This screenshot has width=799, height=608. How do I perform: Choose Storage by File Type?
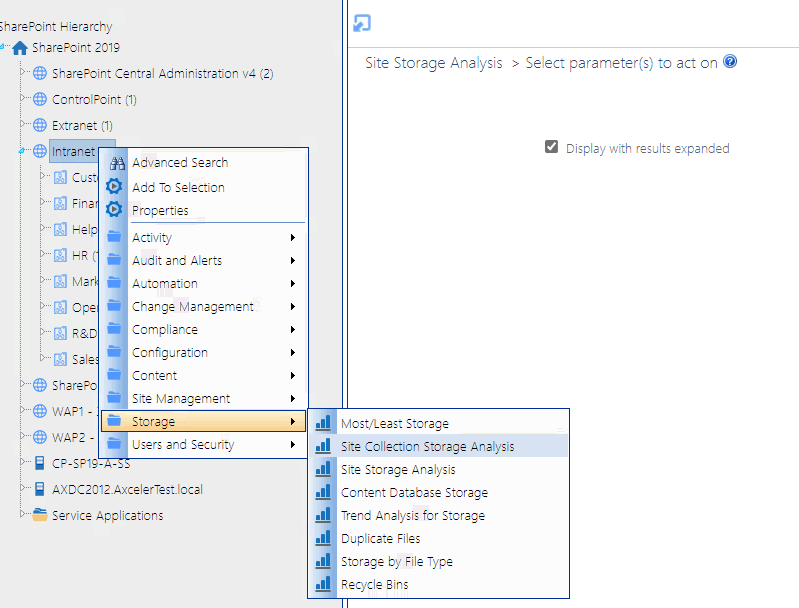[439, 561]
